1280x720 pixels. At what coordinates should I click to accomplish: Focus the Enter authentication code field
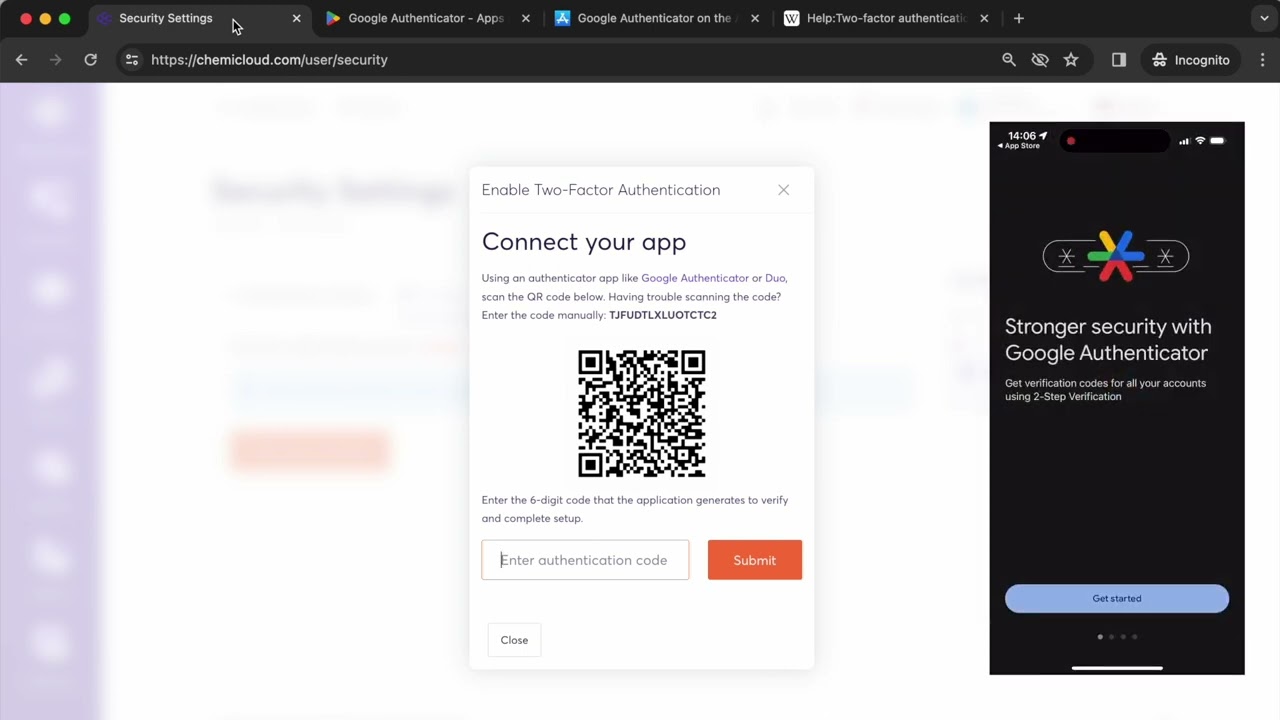[x=585, y=560]
